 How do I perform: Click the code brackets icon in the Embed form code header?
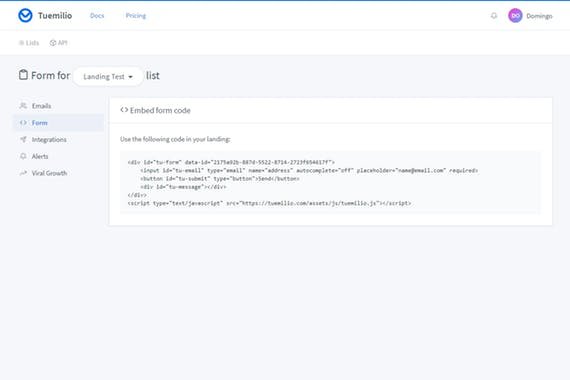(x=124, y=110)
